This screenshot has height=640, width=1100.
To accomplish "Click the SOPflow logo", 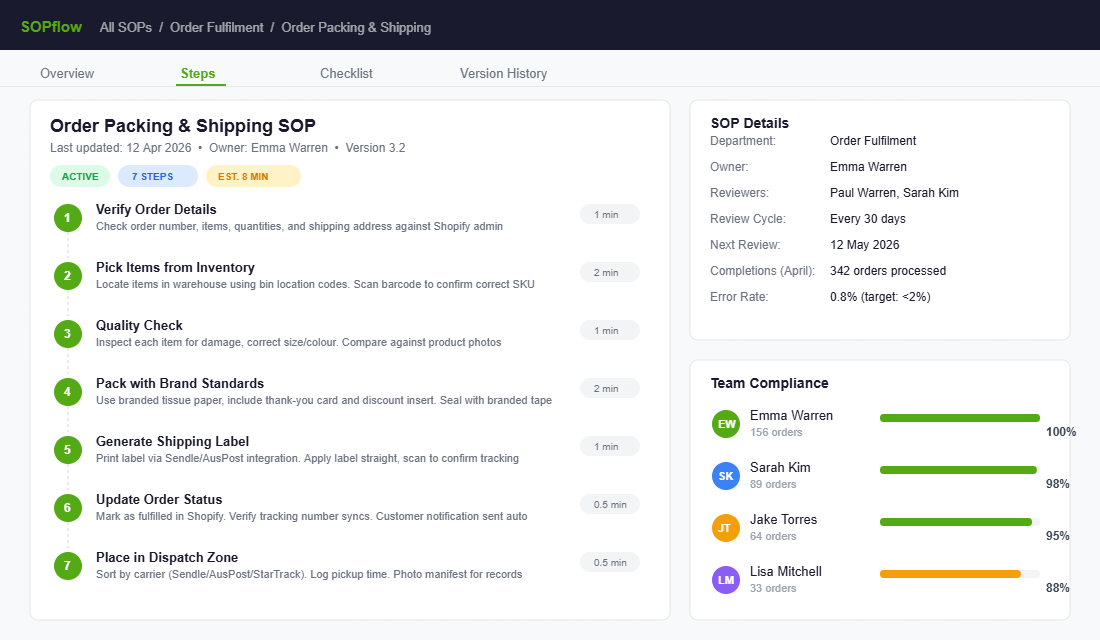I will click(x=49, y=26).
